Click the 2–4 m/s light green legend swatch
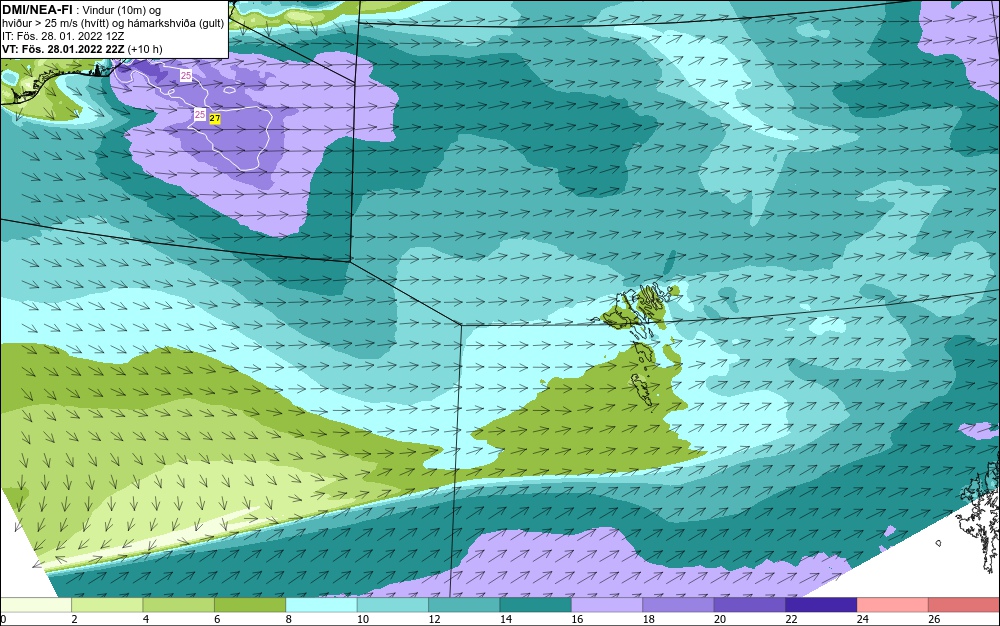This screenshot has height=626, width=1000. (x=107, y=605)
